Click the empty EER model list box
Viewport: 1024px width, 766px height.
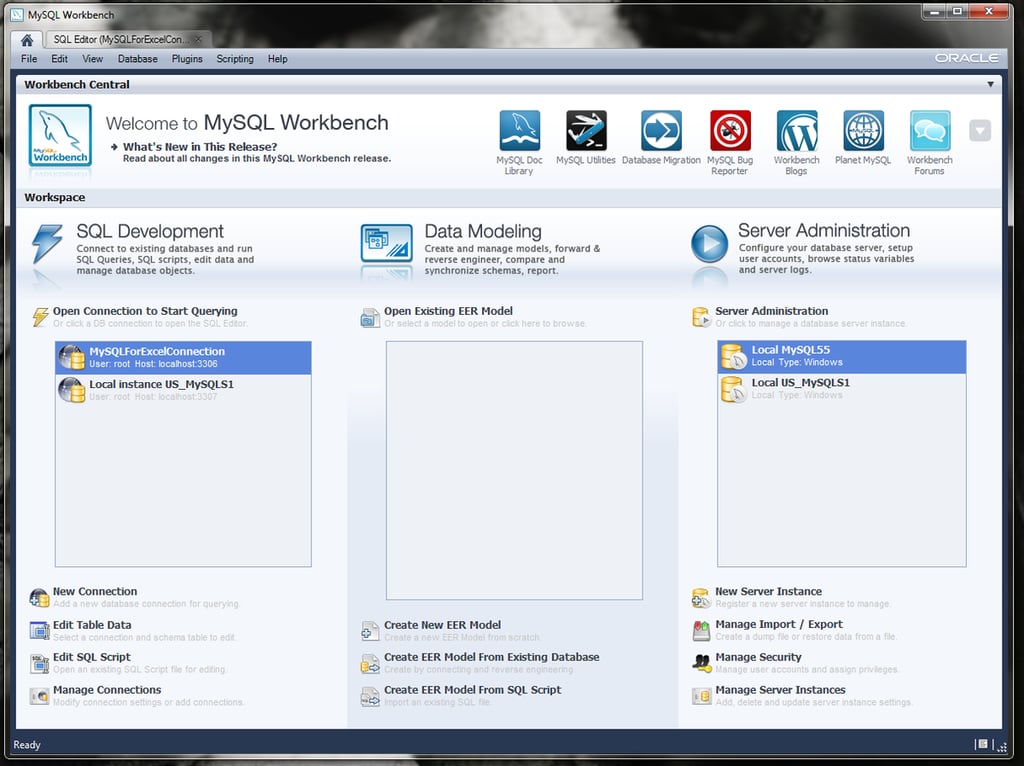tap(514, 470)
